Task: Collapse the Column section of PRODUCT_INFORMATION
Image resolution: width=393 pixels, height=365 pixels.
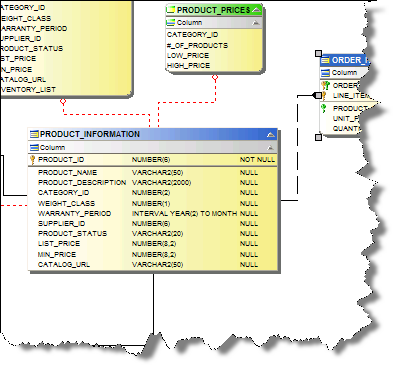Action: pyautogui.click(x=271, y=148)
